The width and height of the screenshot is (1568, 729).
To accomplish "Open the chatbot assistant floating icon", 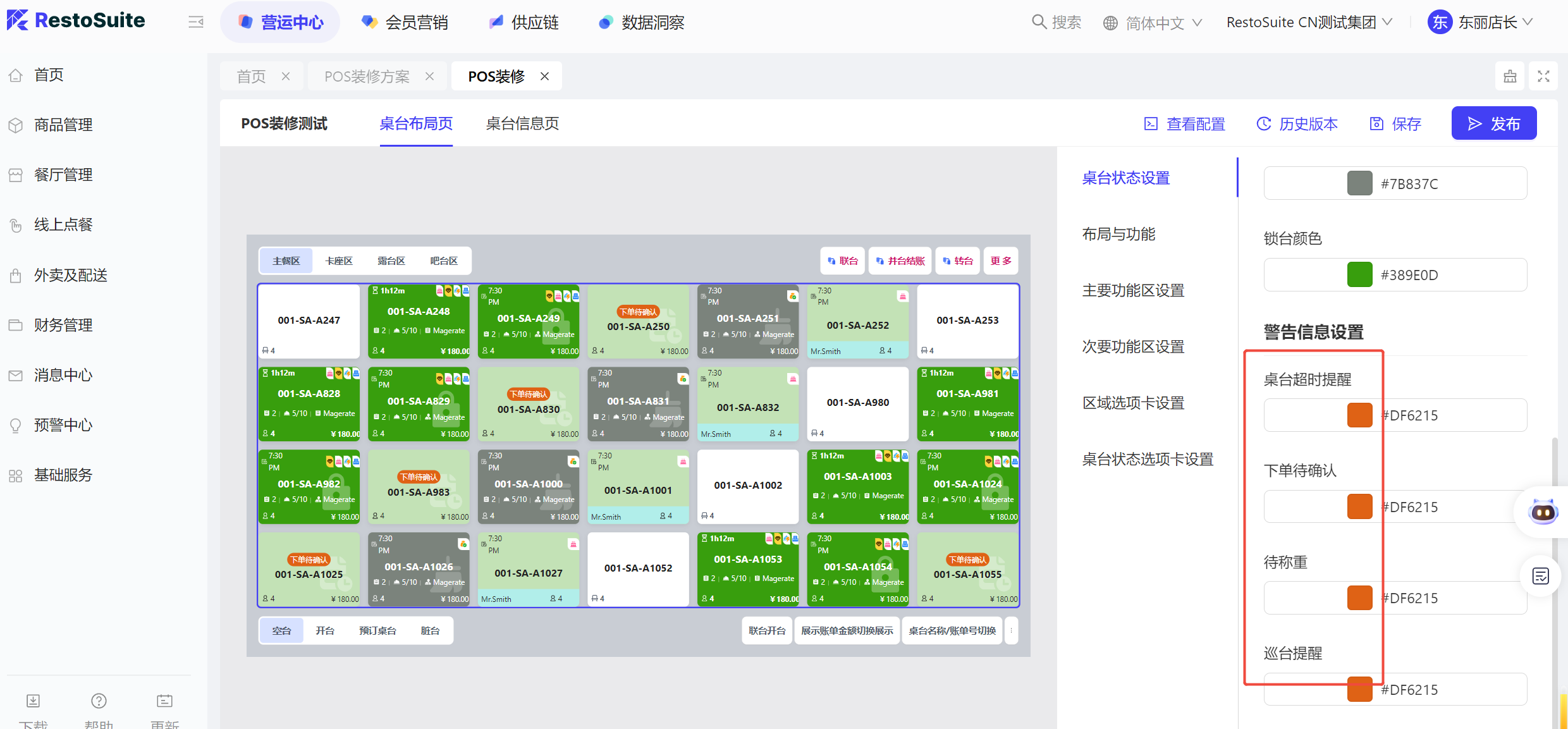I will click(x=1543, y=511).
